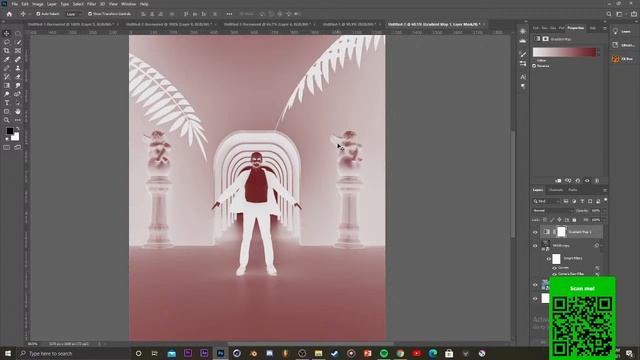Open the File menu
This screenshot has height=360, width=640.
click(14, 4)
